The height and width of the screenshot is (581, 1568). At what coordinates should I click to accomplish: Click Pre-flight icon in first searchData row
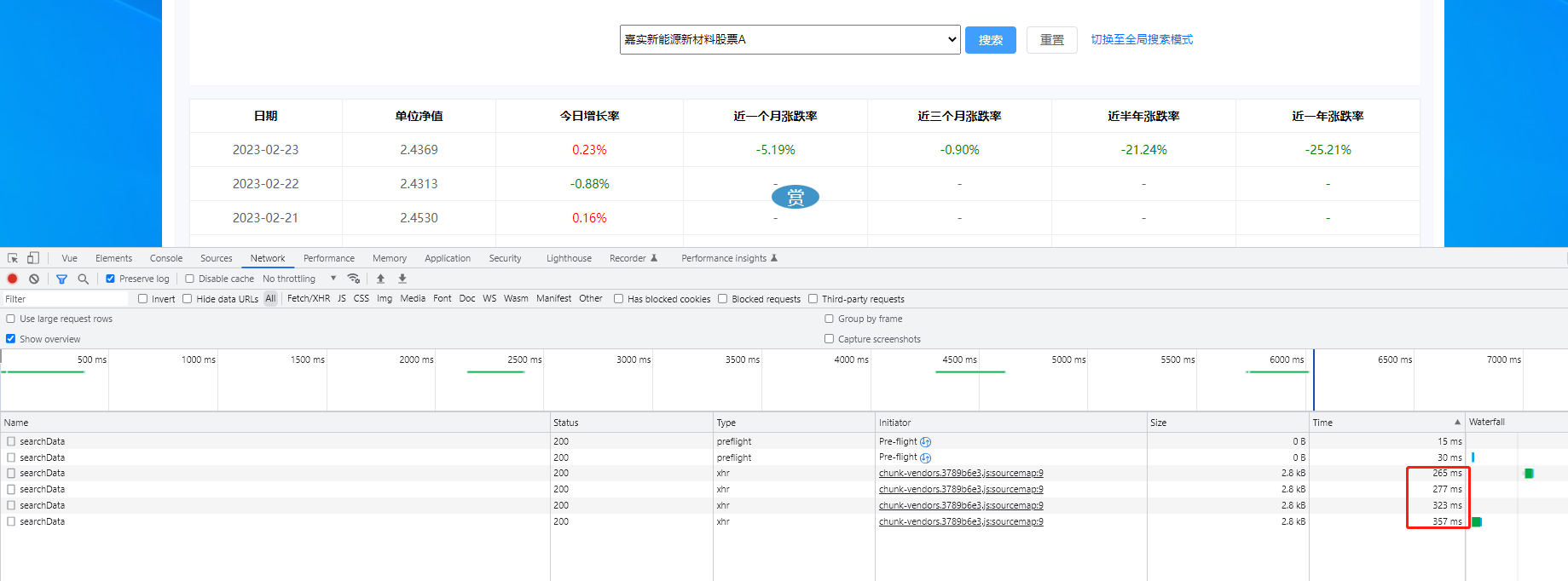[x=926, y=442]
